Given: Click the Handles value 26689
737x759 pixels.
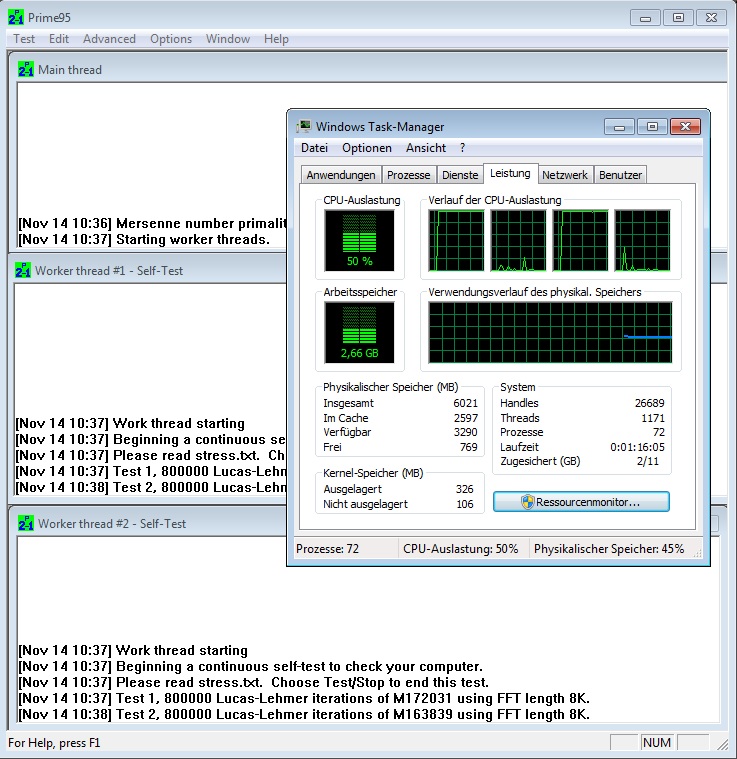Looking at the screenshot, I should [x=649, y=403].
